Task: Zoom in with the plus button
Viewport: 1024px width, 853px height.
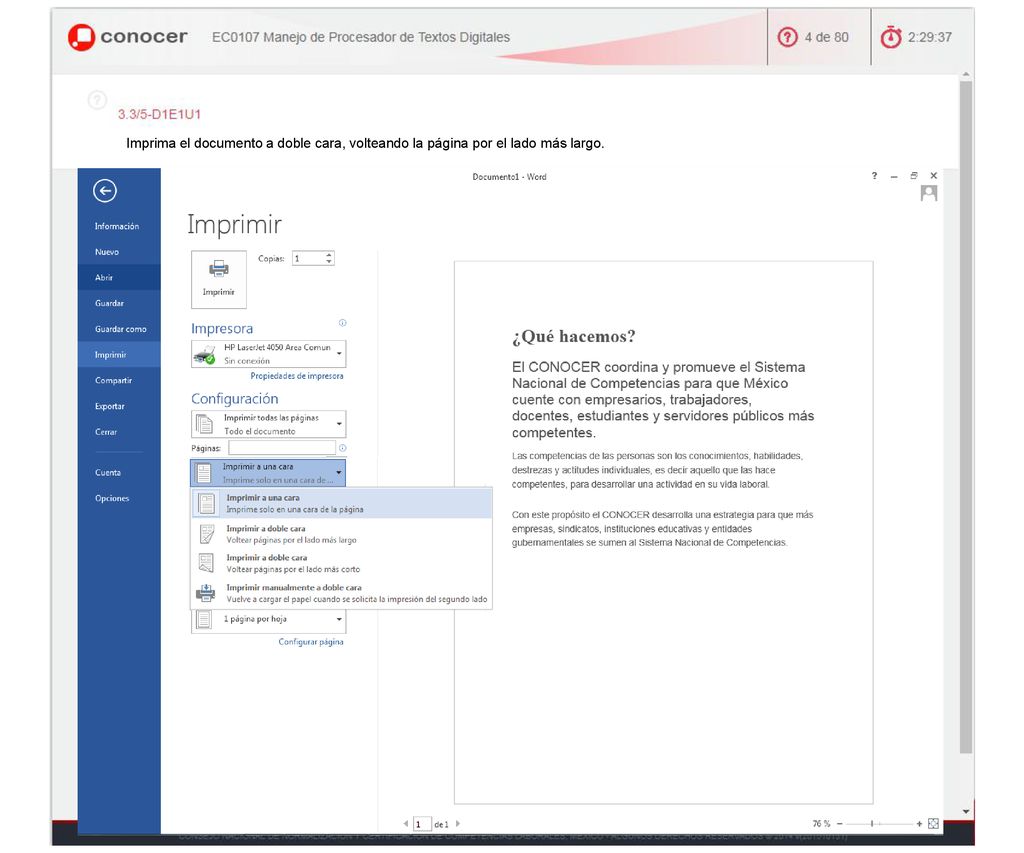Action: (919, 824)
